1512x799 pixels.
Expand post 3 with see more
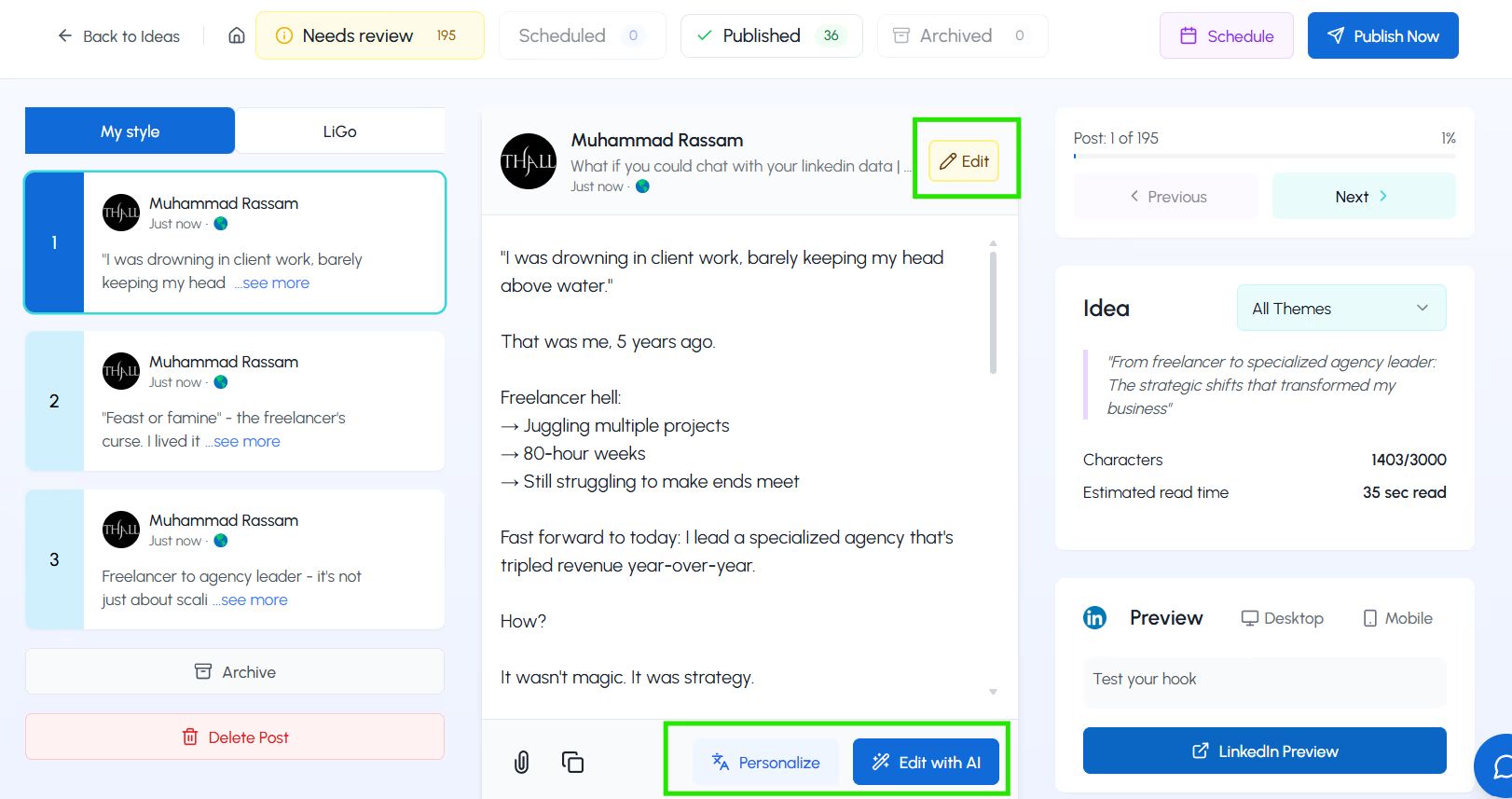click(x=254, y=600)
